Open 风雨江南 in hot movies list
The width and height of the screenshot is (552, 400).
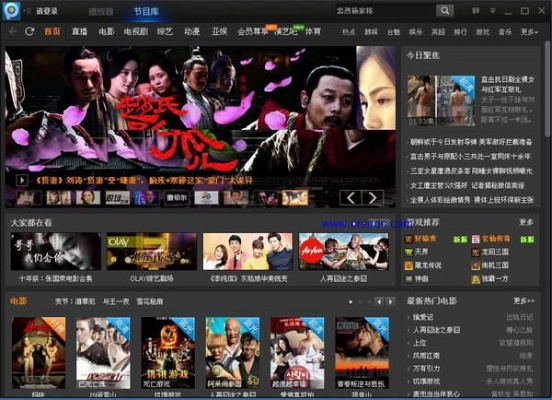pos(427,356)
